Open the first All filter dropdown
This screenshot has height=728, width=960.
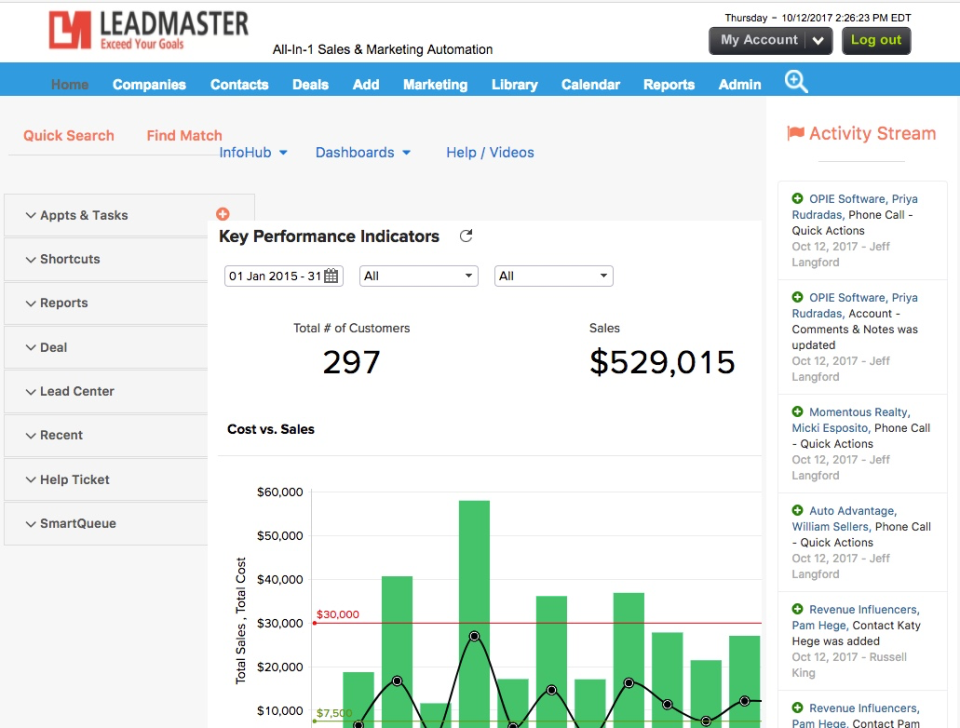point(417,275)
